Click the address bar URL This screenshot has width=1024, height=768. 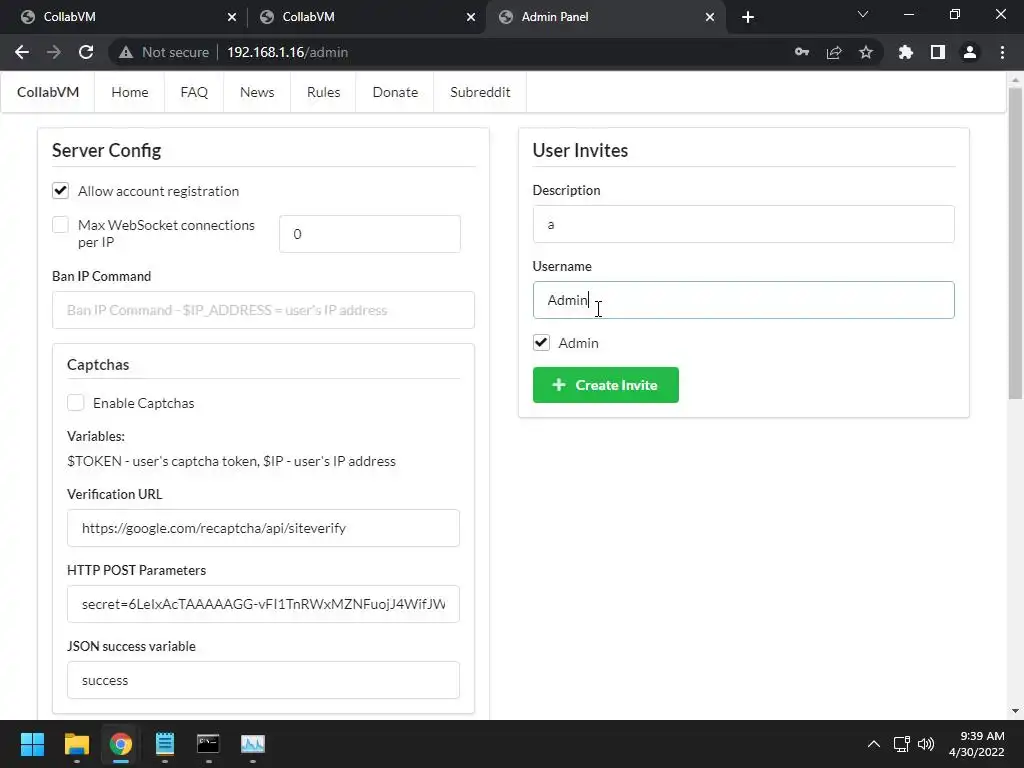287,52
